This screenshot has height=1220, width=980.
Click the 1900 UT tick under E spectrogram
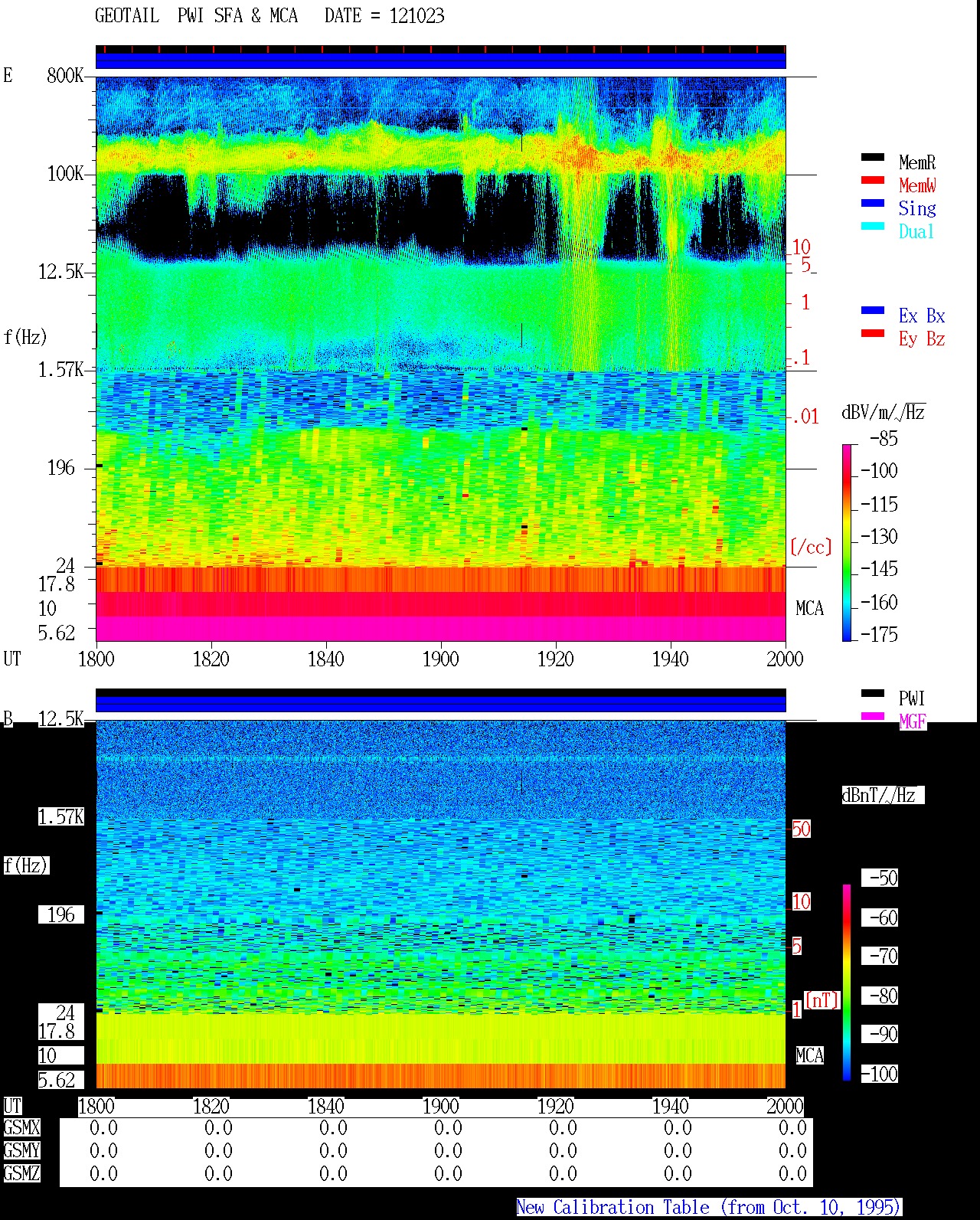441,659
